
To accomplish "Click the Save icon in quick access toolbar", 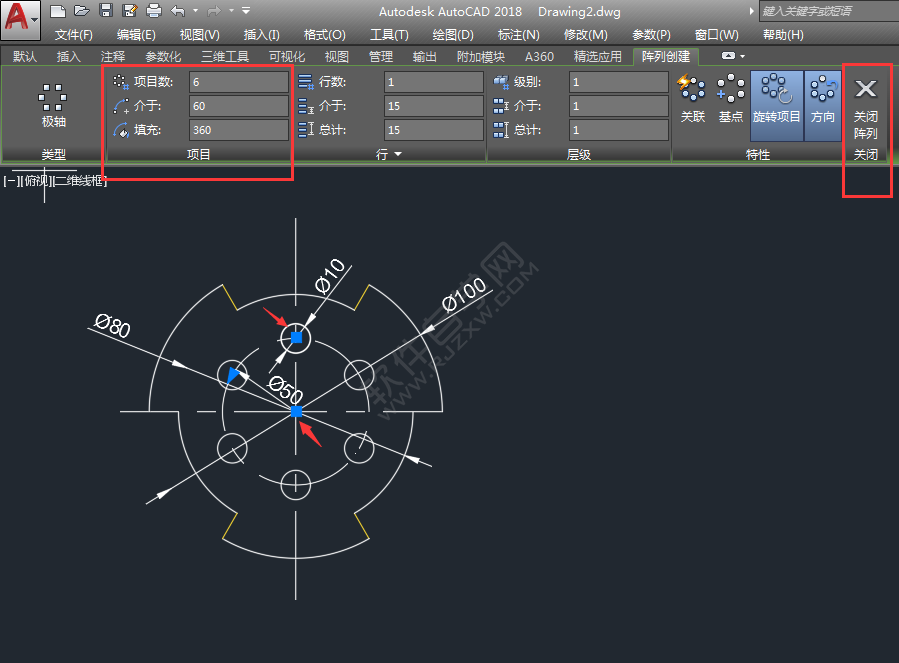I will point(106,11).
